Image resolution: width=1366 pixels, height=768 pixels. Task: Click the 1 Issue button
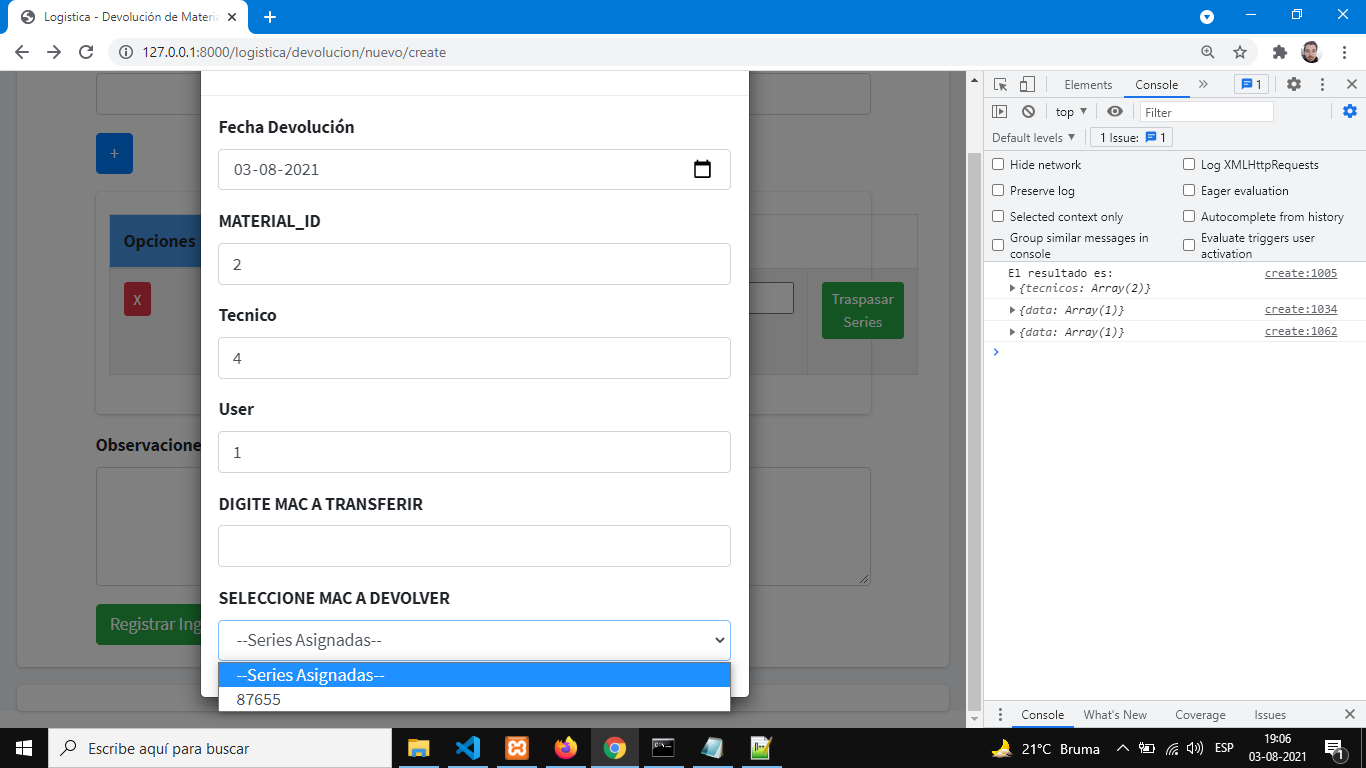(x=1131, y=137)
